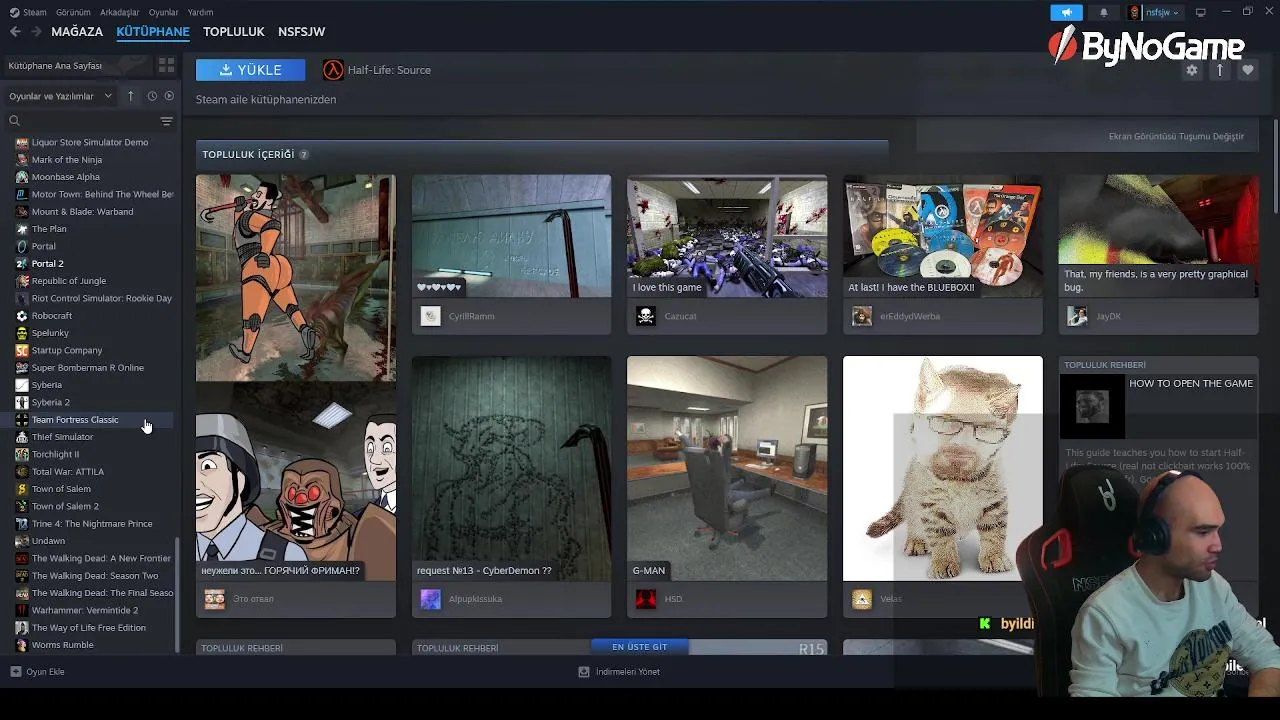Click the Startup Company game icon
The height and width of the screenshot is (720, 1280).
[x=22, y=351]
